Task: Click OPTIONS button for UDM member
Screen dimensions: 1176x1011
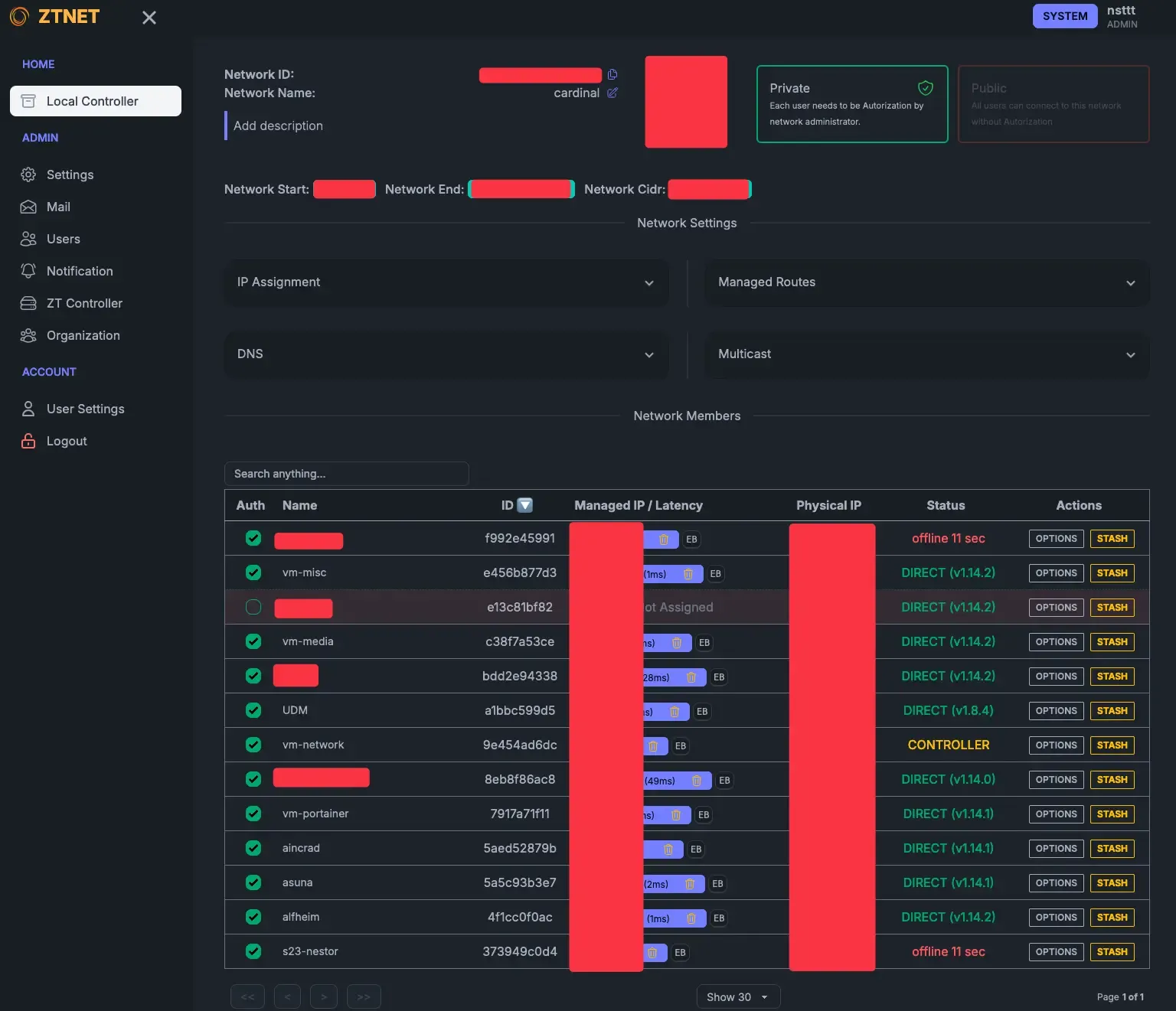Action: coord(1056,711)
